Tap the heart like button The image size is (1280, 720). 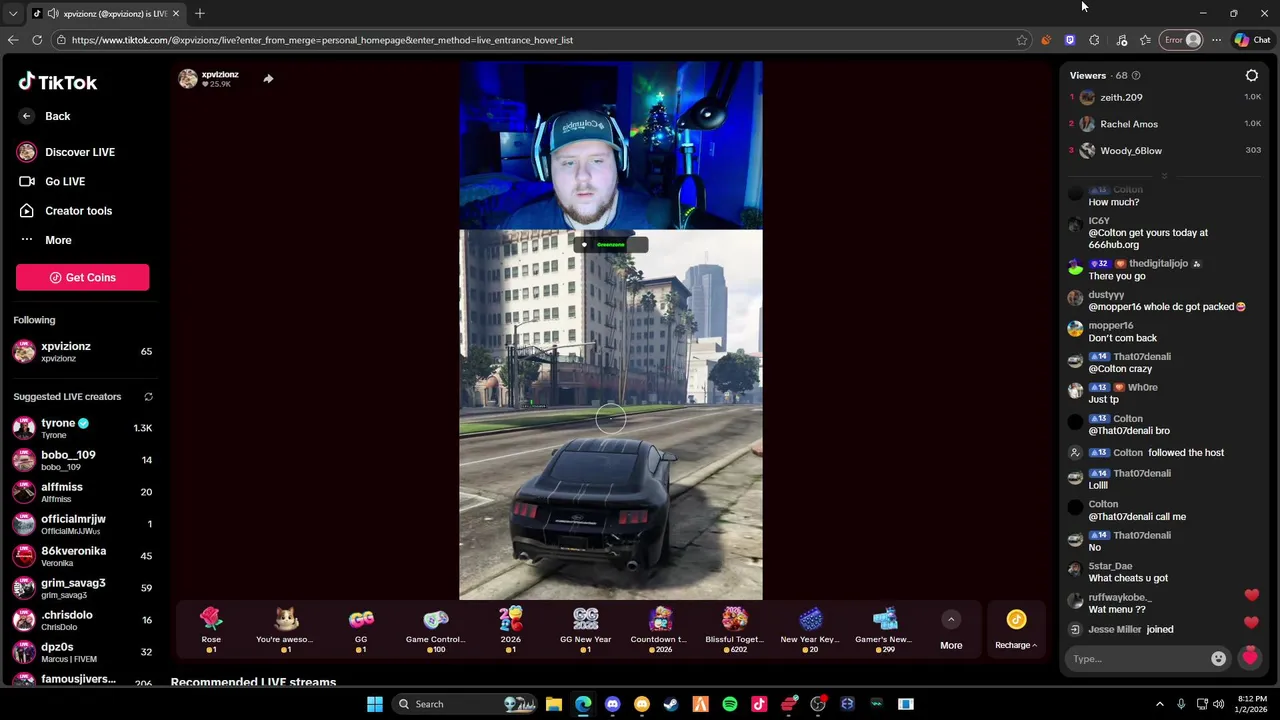click(x=1249, y=658)
